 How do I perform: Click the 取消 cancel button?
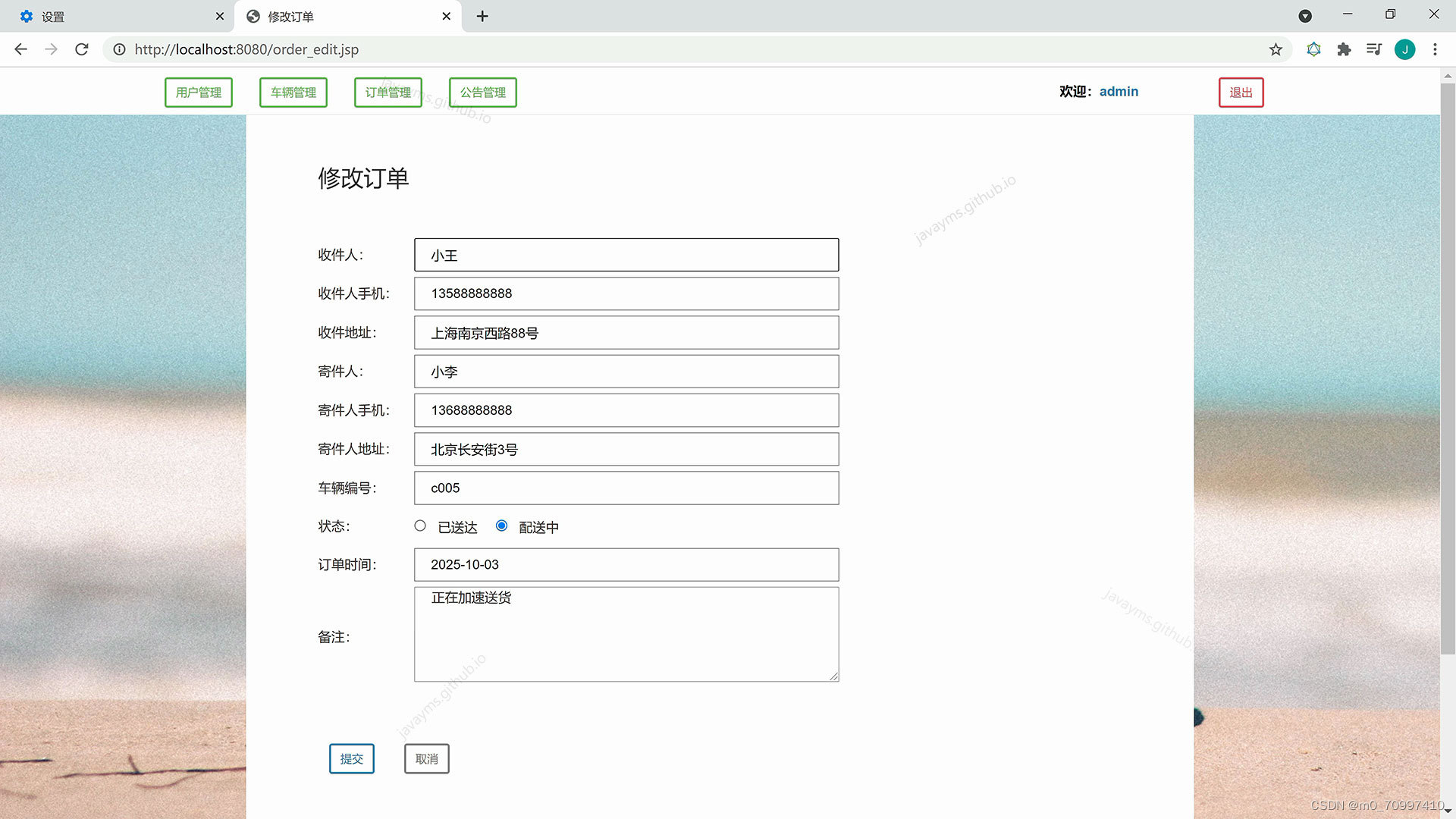pyautogui.click(x=426, y=758)
